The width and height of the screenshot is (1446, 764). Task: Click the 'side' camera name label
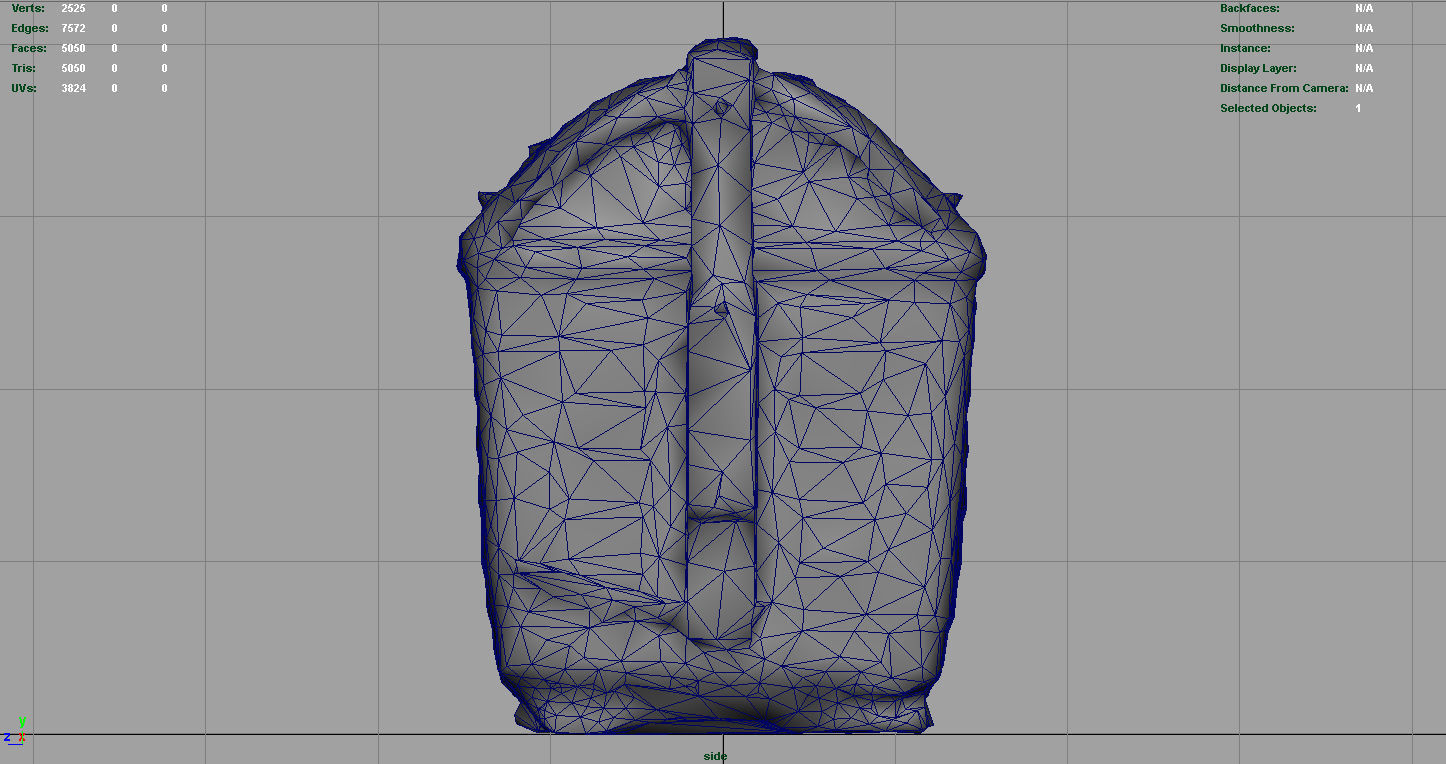click(715, 756)
